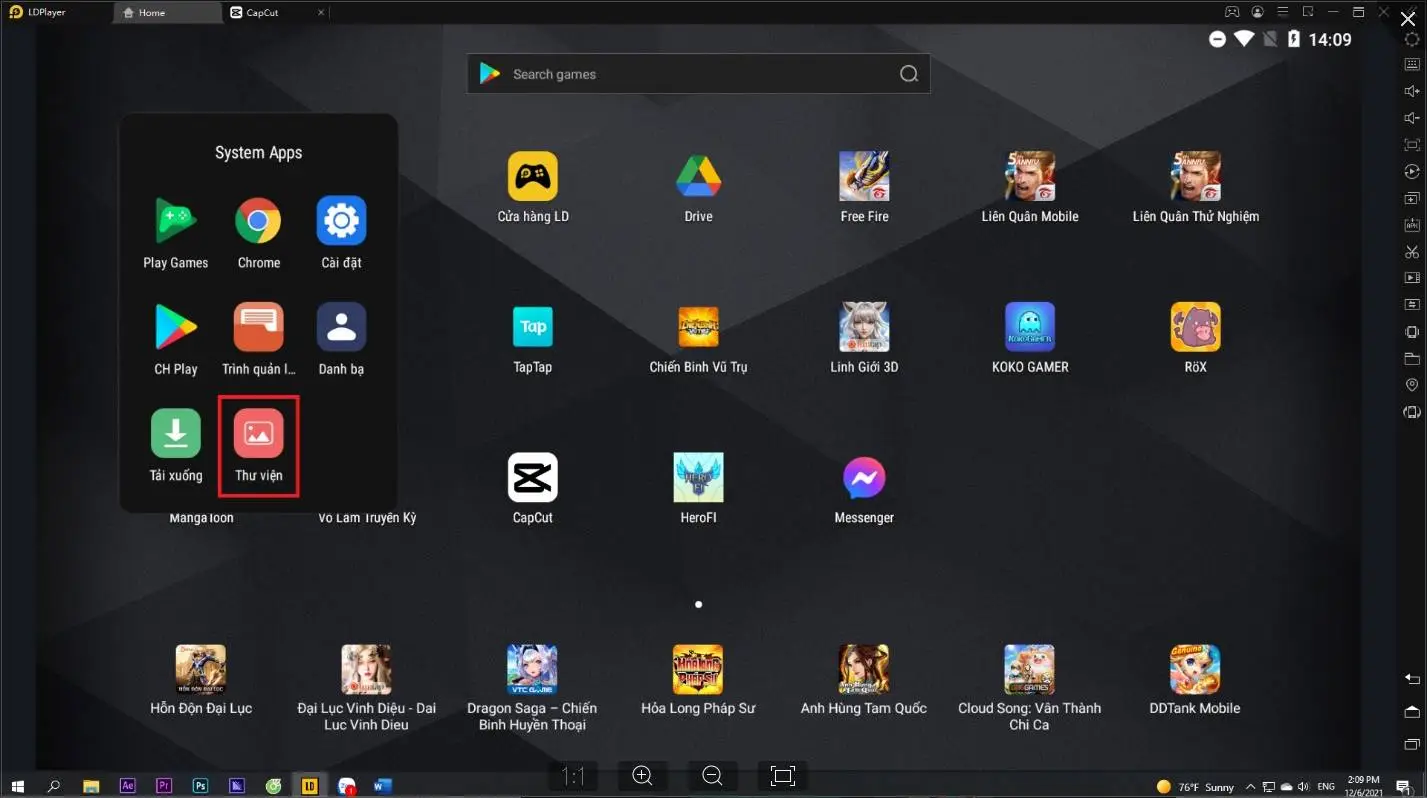
Task: Click the video recorder sidebar icon
Action: pos(1412,278)
